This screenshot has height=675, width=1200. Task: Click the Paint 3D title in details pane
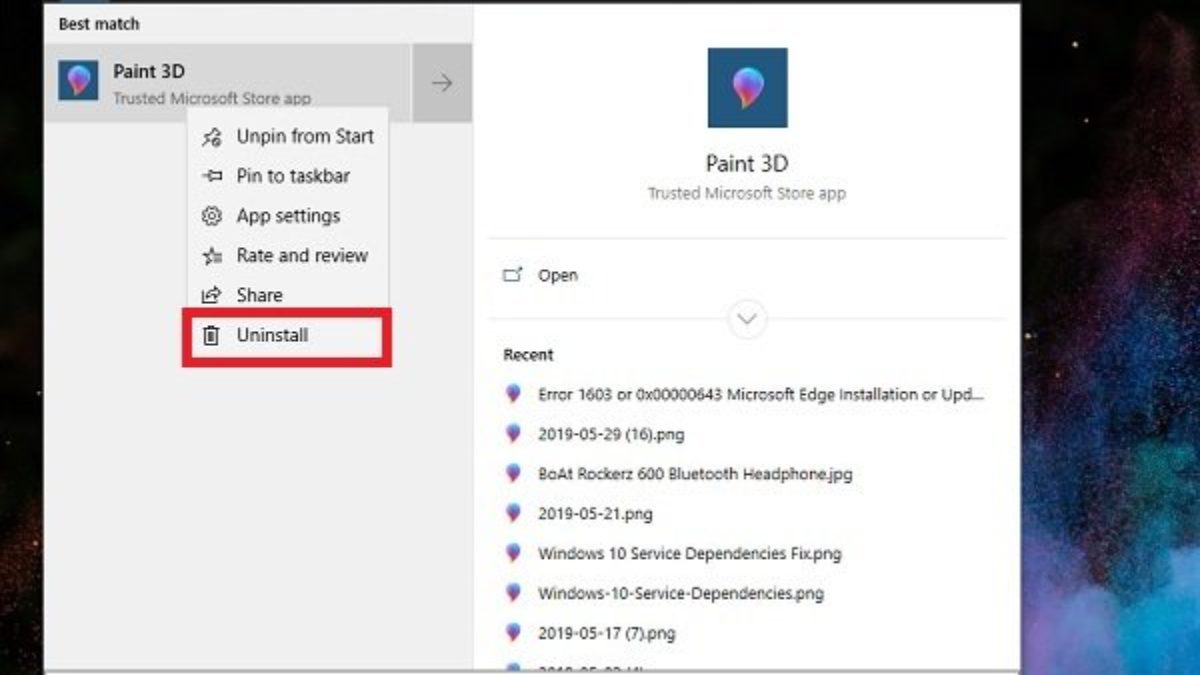pyautogui.click(x=747, y=164)
